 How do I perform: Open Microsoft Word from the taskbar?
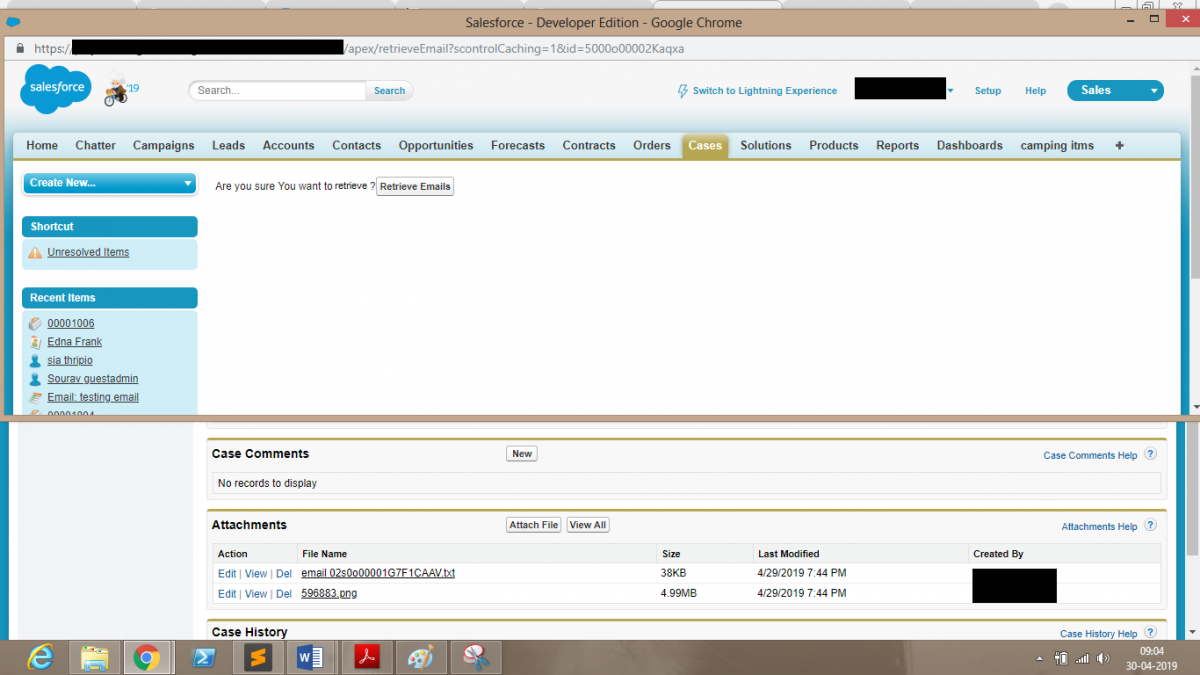311,657
